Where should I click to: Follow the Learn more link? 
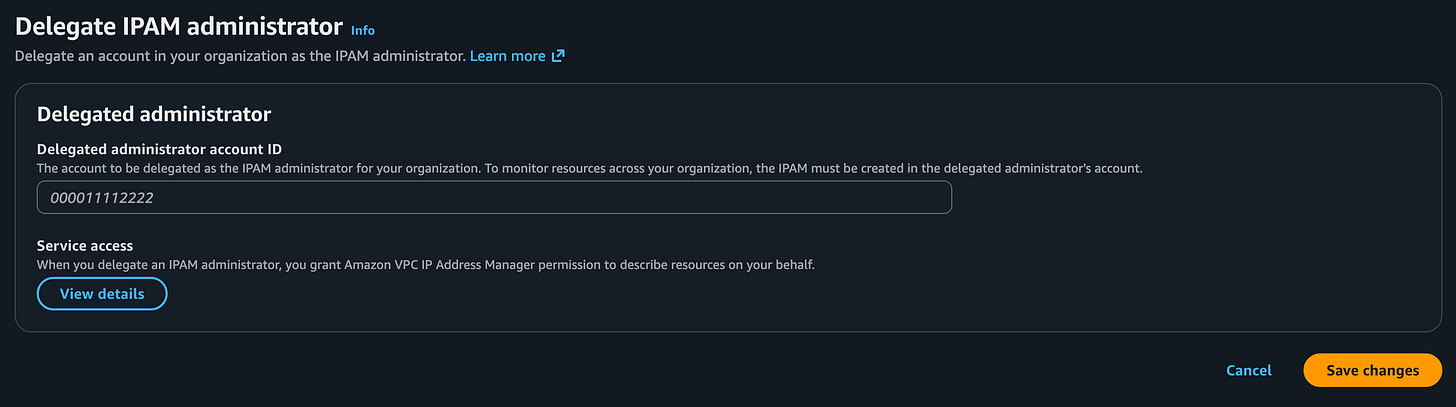tap(508, 56)
